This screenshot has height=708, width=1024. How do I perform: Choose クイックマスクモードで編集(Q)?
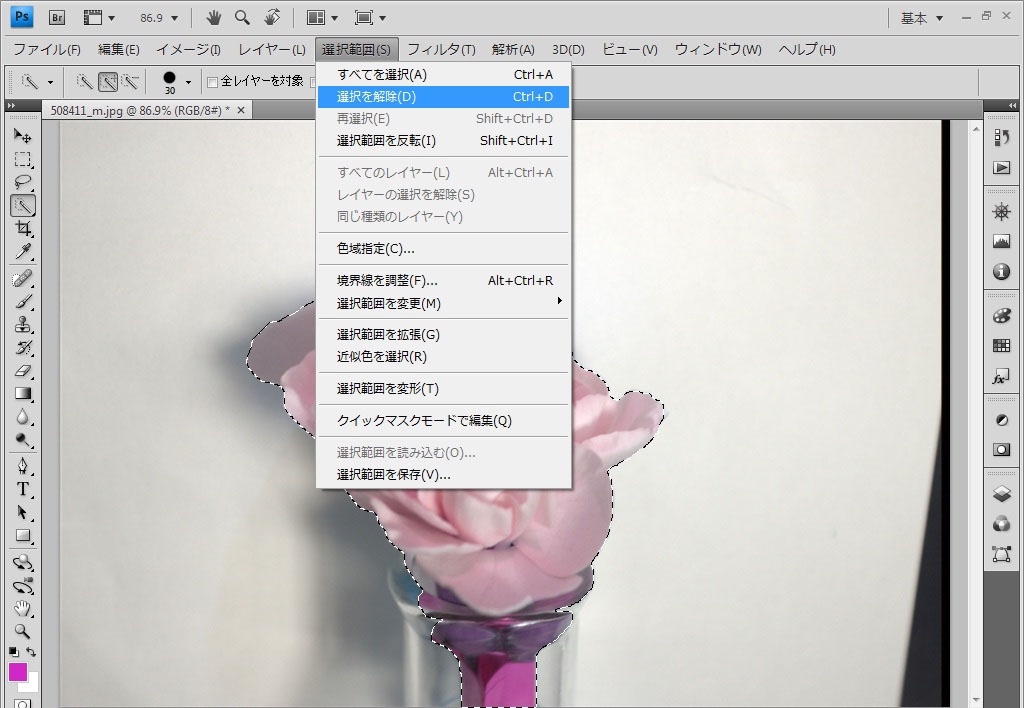click(443, 421)
